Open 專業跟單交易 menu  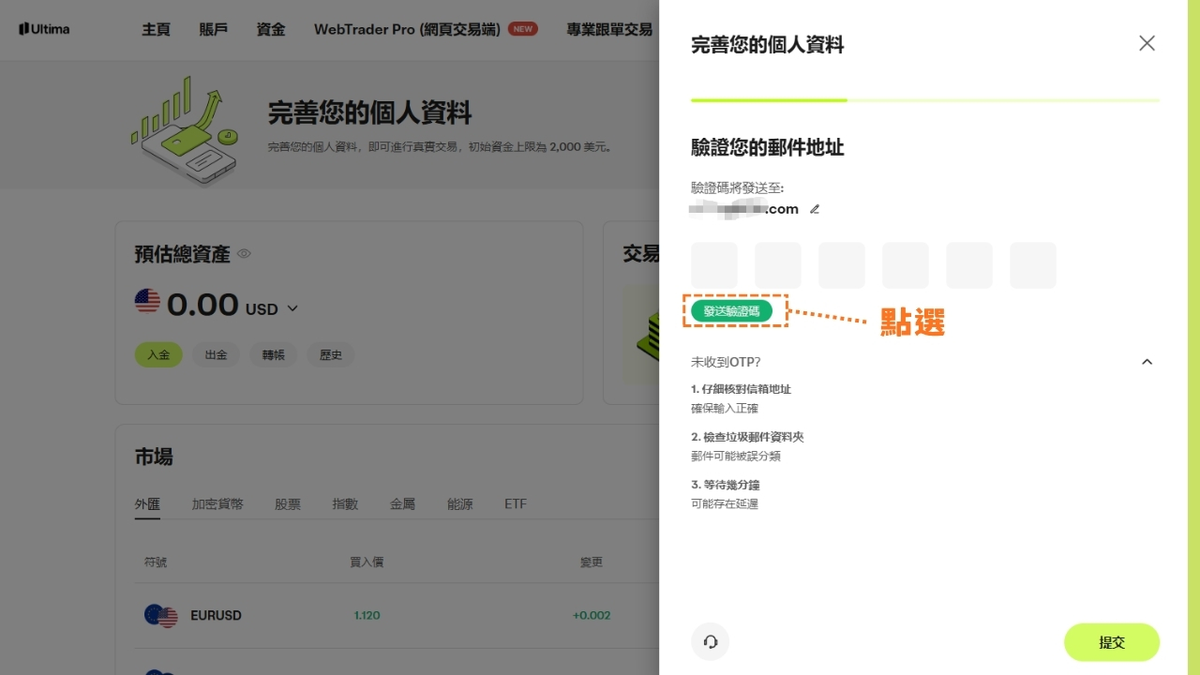[x=609, y=29]
